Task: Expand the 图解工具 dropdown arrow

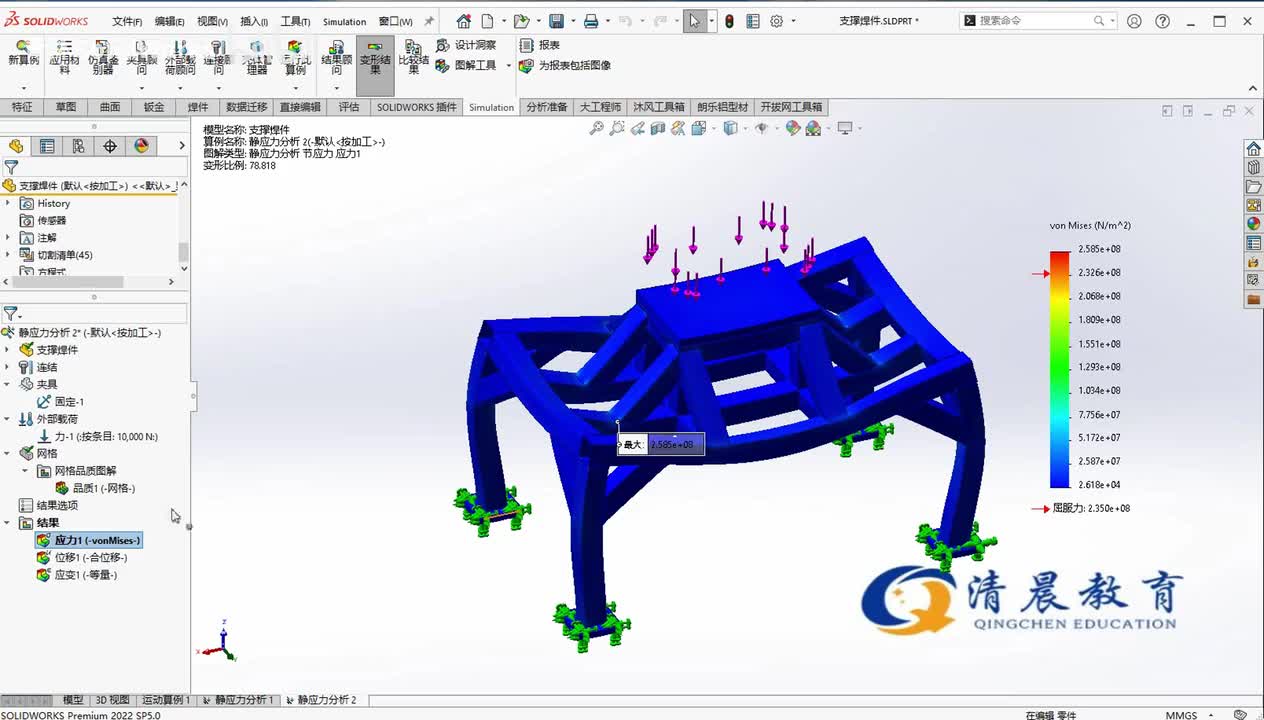Action: coord(508,66)
